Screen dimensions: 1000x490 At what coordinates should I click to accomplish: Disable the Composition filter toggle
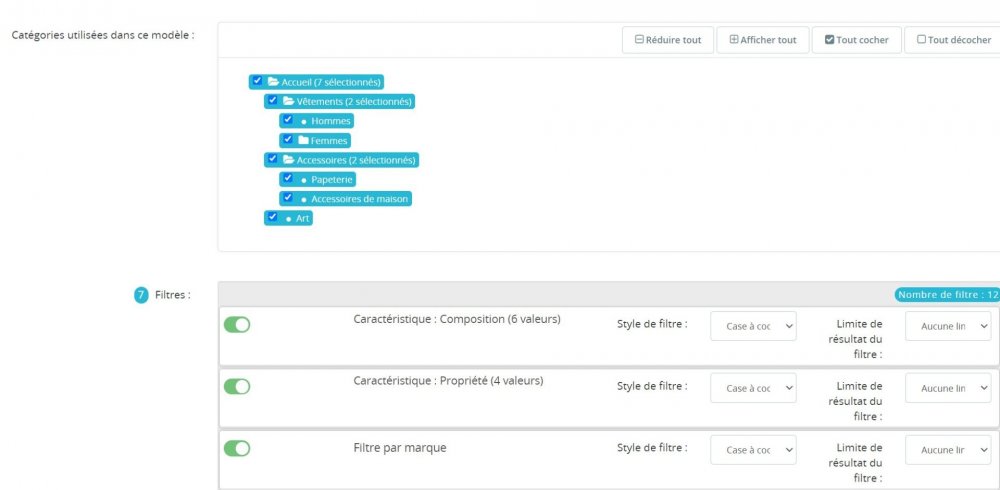237,325
